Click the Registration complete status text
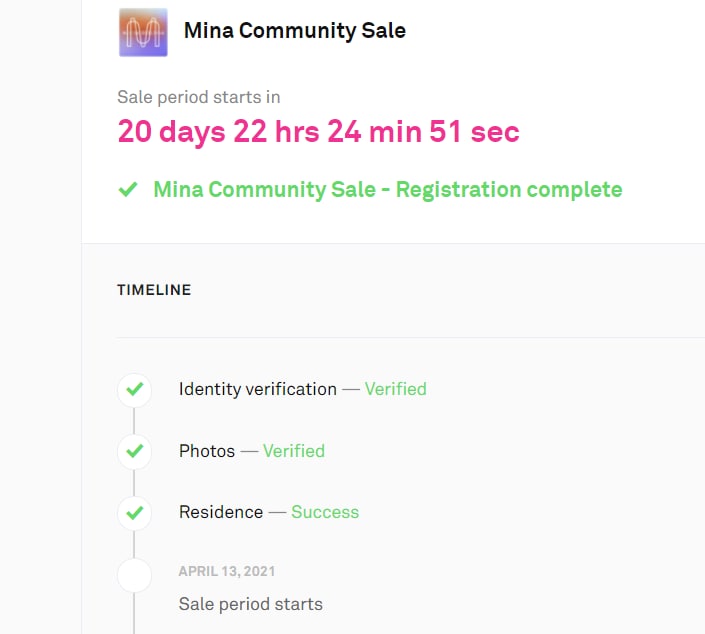The width and height of the screenshot is (705, 634). point(387,190)
